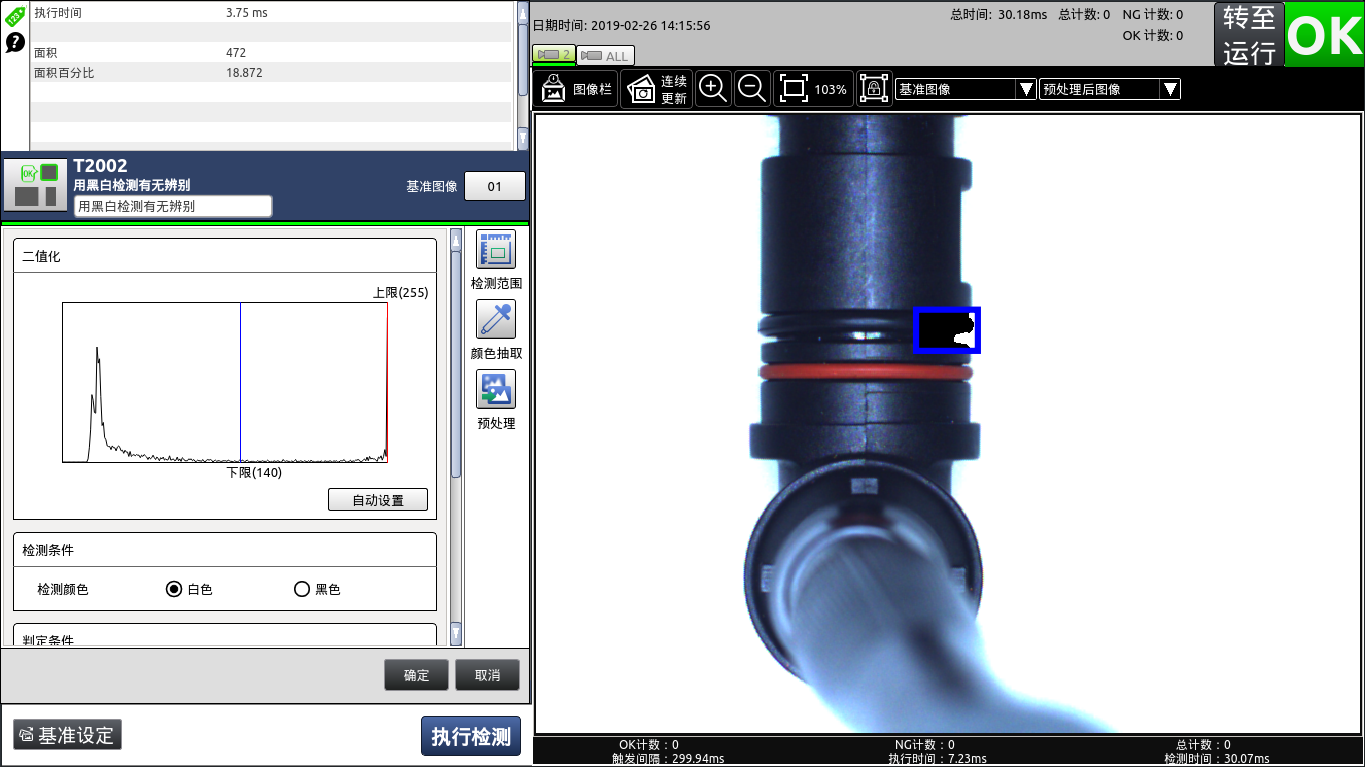This screenshot has width=1365, height=767.
Task: Click the continuous update (连续更新) camera icon
Action: 656,89
